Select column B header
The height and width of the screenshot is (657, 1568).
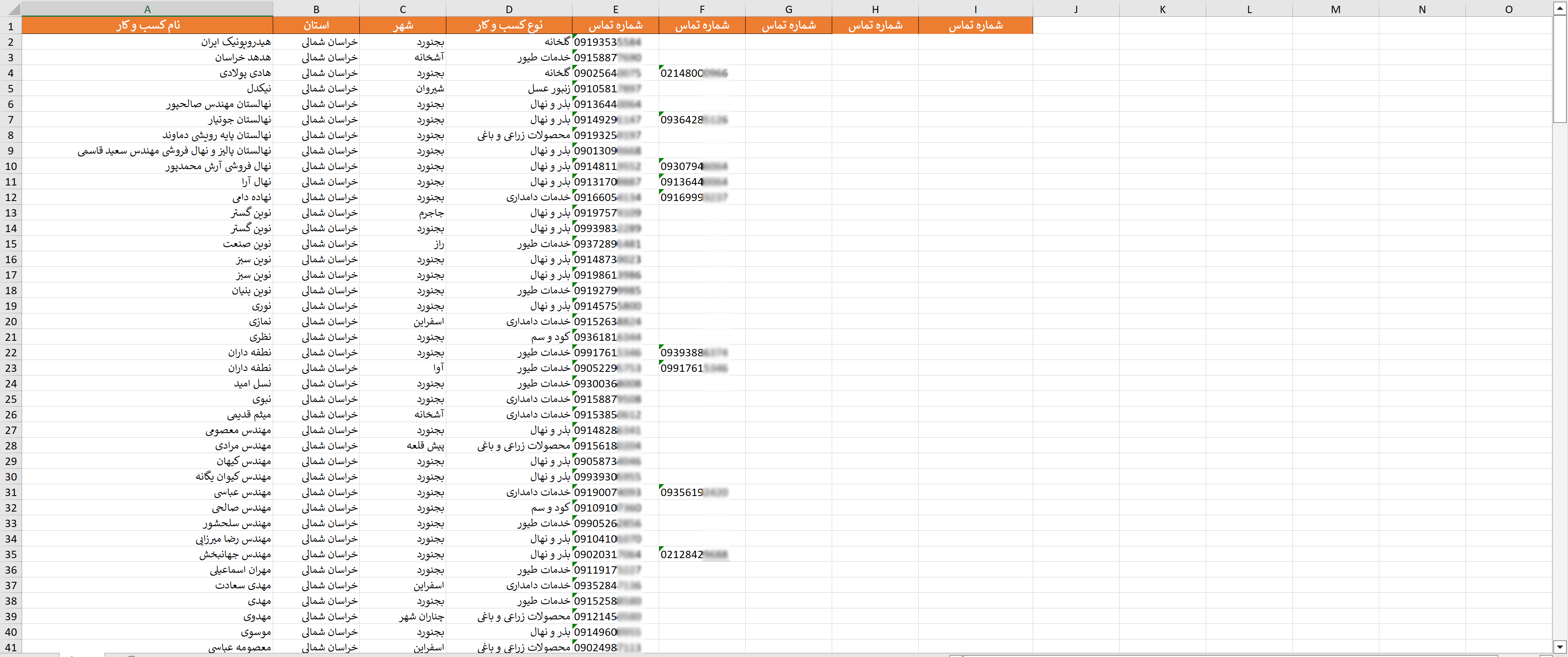point(316,9)
